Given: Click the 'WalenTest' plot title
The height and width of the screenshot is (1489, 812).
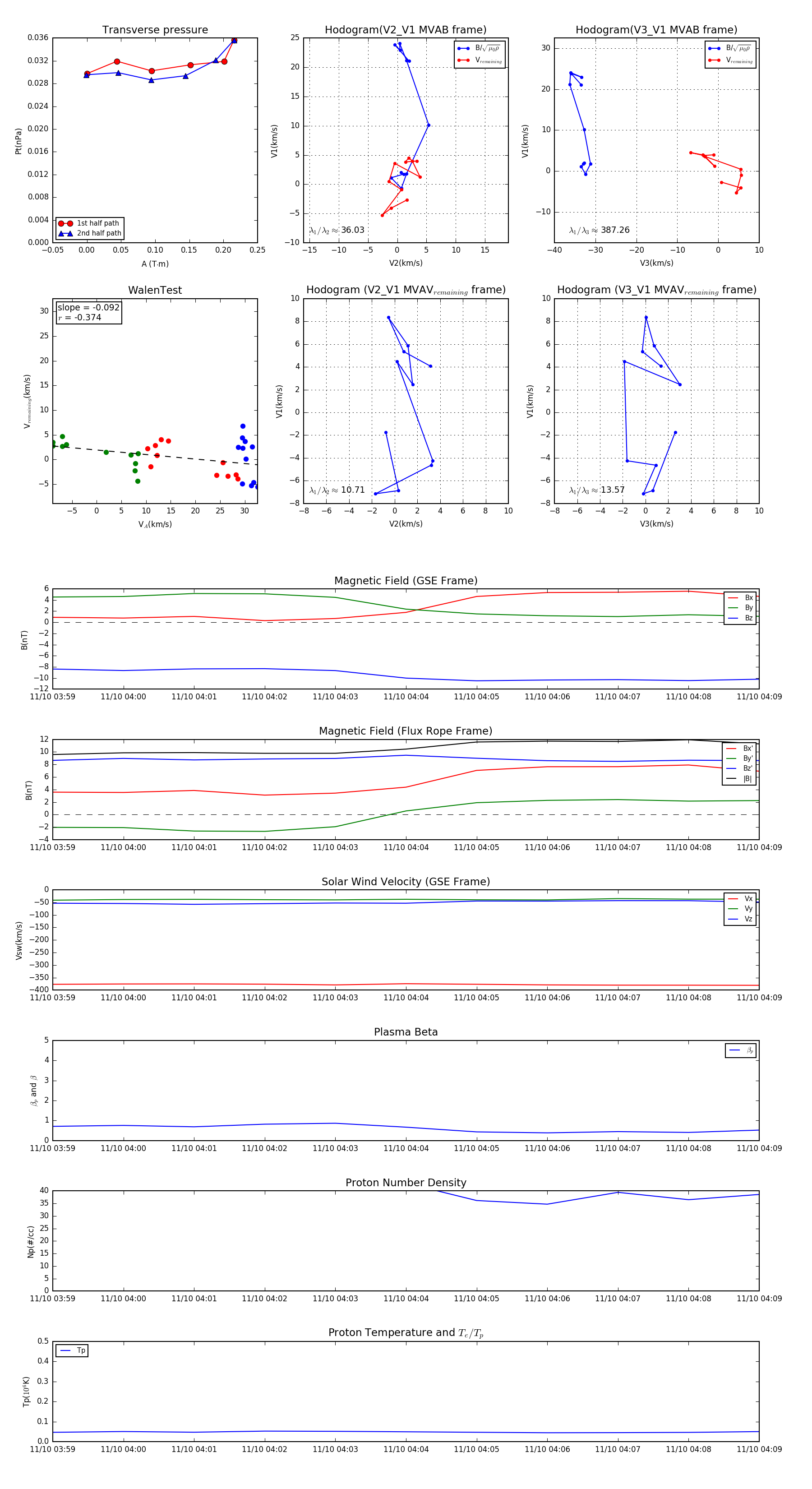Looking at the screenshot, I should [155, 290].
